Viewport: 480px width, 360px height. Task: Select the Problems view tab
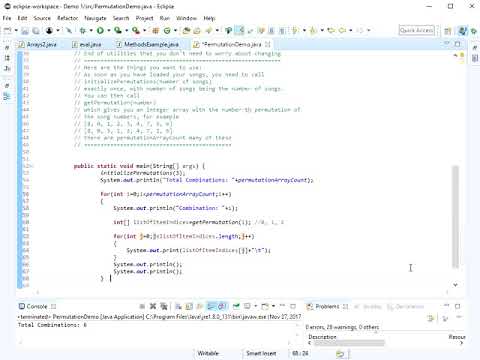[327, 306]
